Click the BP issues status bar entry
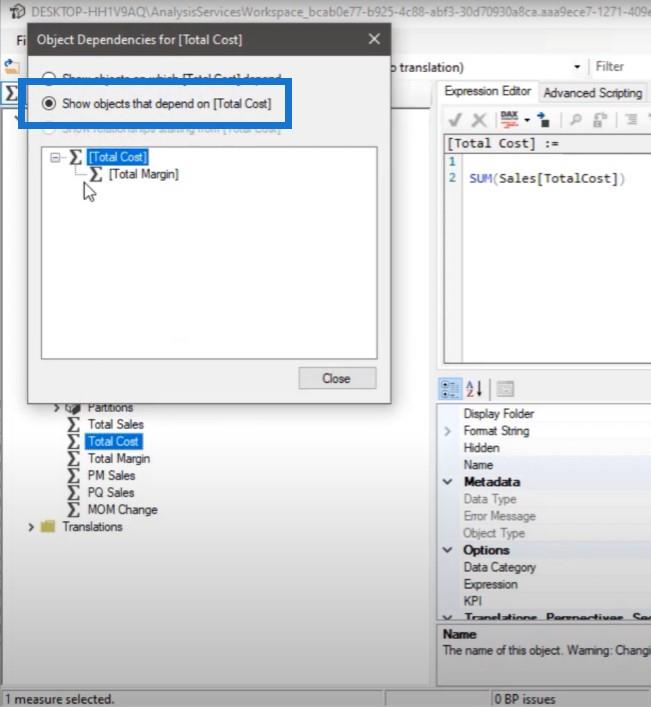Screen dimensions: 651x707 point(525,699)
